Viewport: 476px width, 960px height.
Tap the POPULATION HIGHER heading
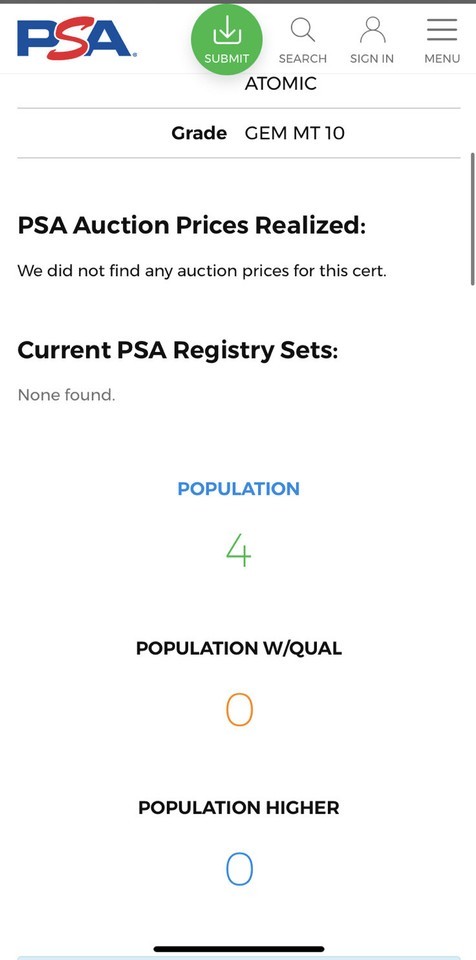pos(239,808)
